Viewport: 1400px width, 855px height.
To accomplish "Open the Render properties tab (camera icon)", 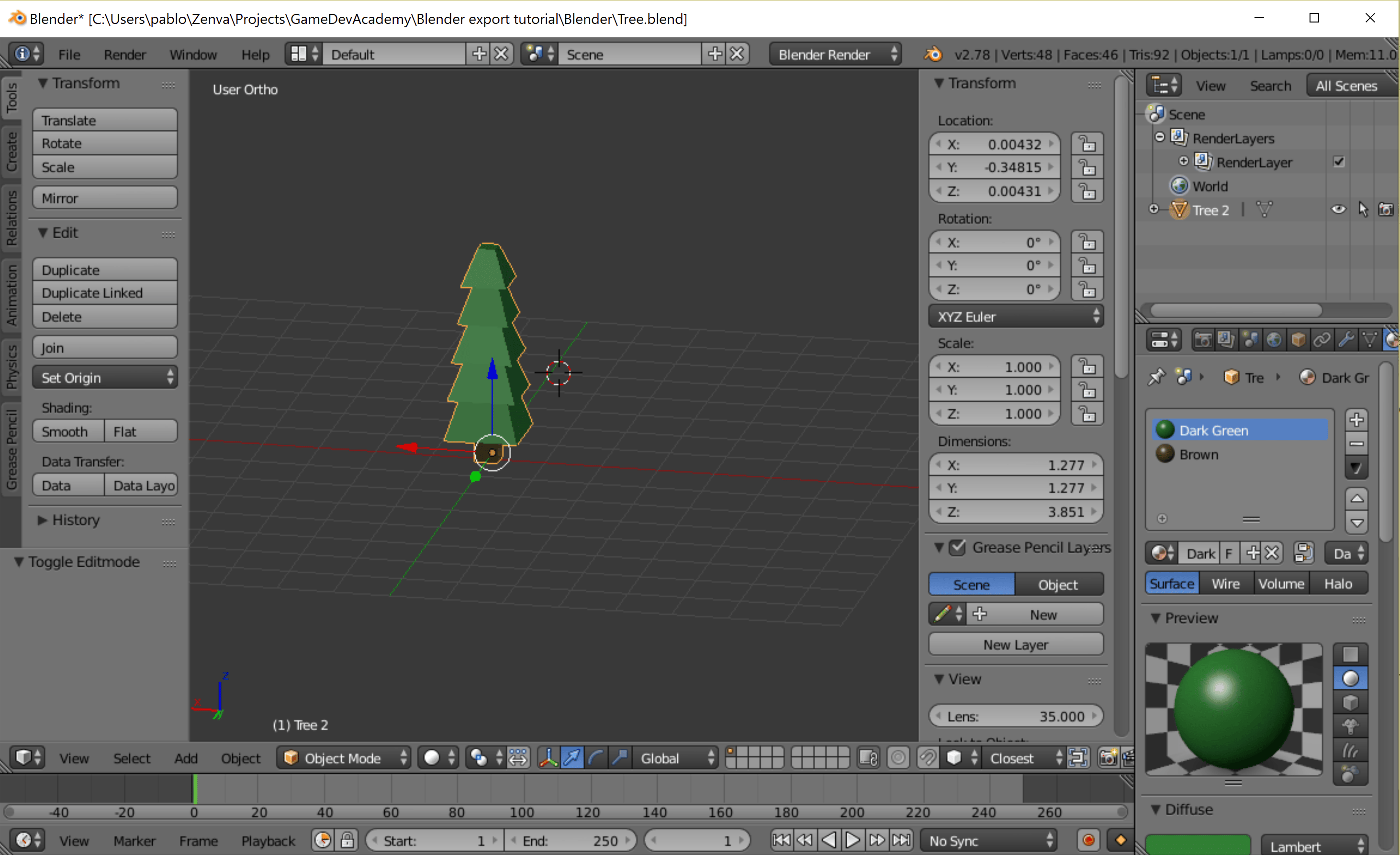I will (1203, 340).
